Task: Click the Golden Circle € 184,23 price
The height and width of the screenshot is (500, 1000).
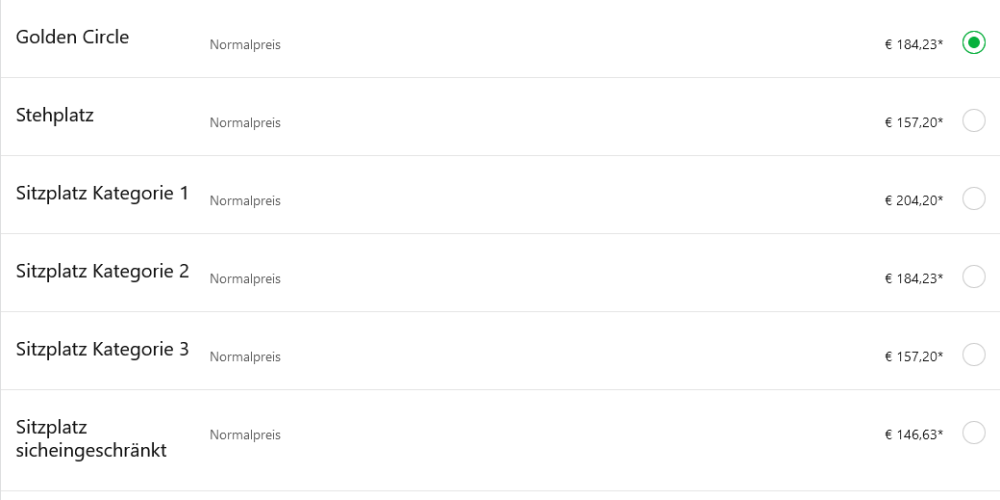Action: pos(913,45)
